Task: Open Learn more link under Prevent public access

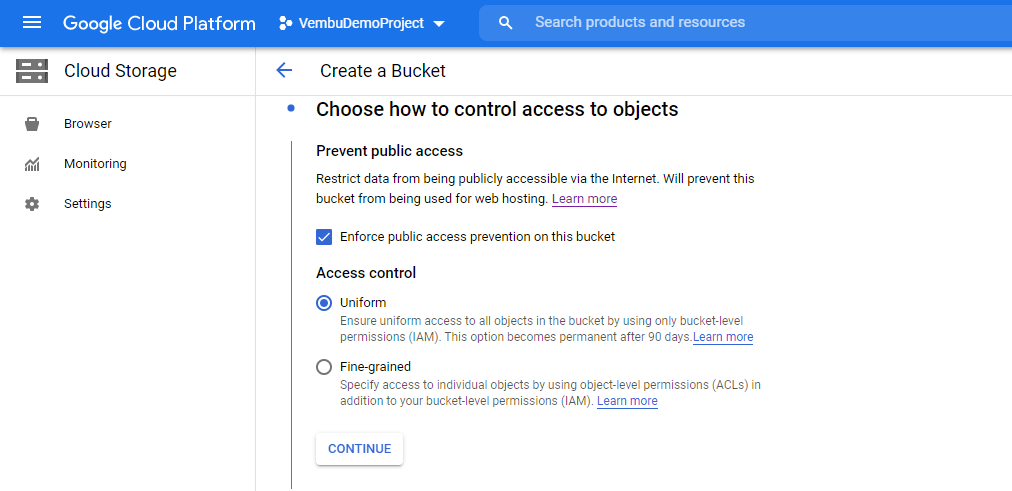Action: coord(584,199)
